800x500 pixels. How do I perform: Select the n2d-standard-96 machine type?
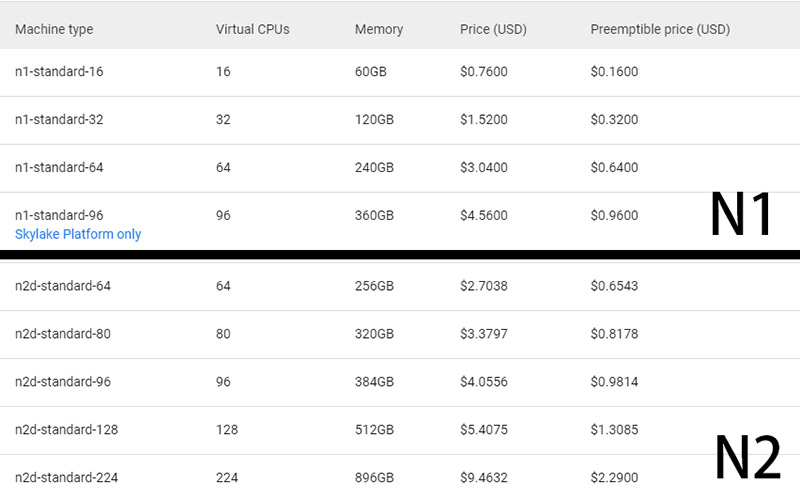click(x=63, y=382)
